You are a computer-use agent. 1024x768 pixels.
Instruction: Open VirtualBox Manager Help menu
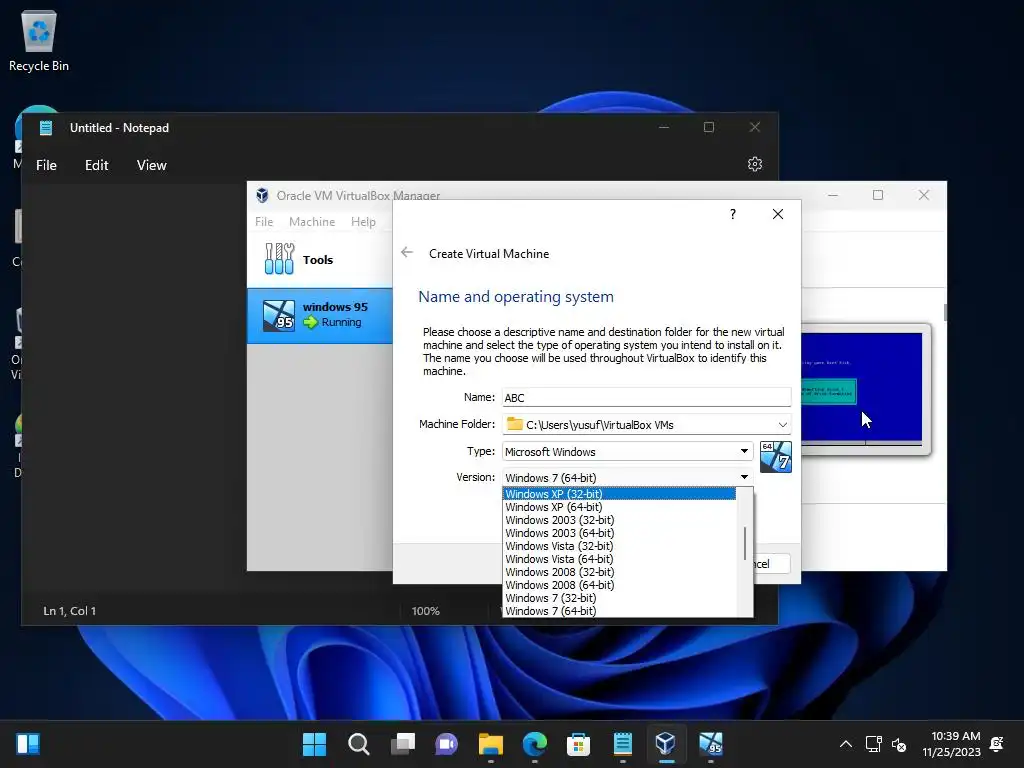[x=363, y=221]
